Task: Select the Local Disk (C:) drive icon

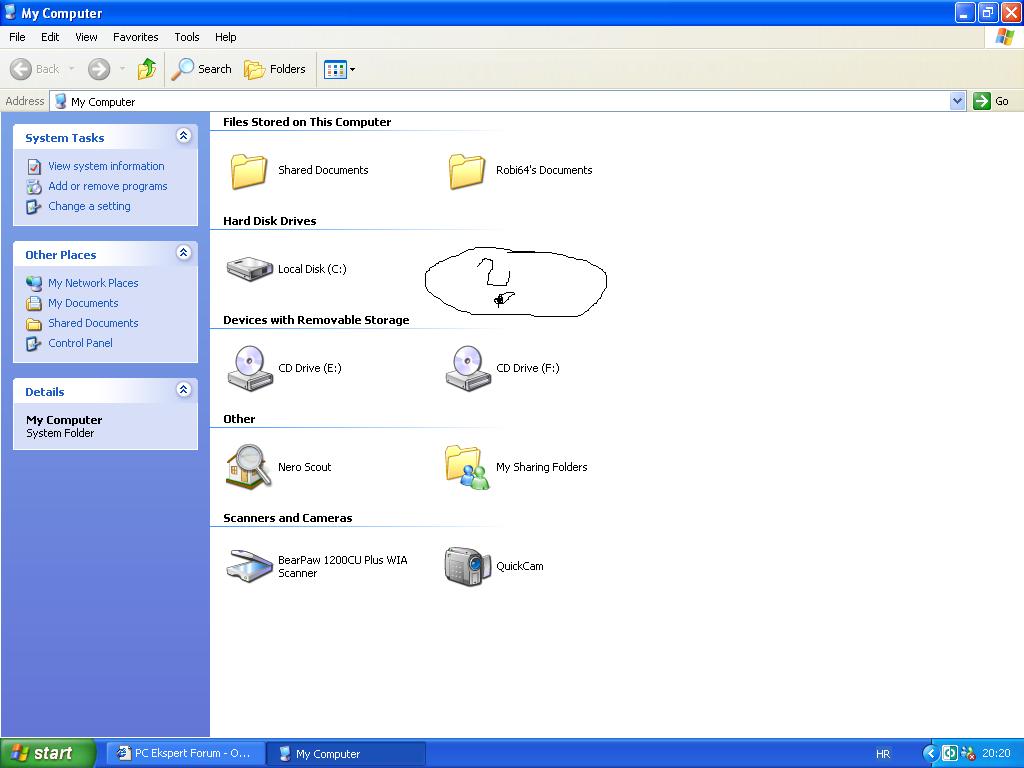Action: tap(249, 269)
